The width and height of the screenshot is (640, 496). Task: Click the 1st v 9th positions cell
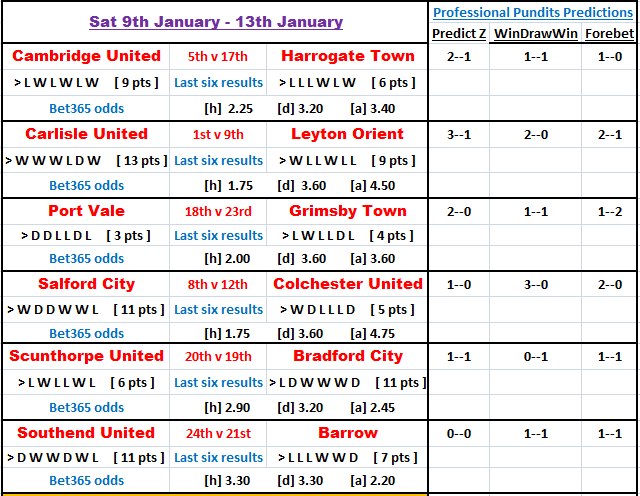[218, 134]
